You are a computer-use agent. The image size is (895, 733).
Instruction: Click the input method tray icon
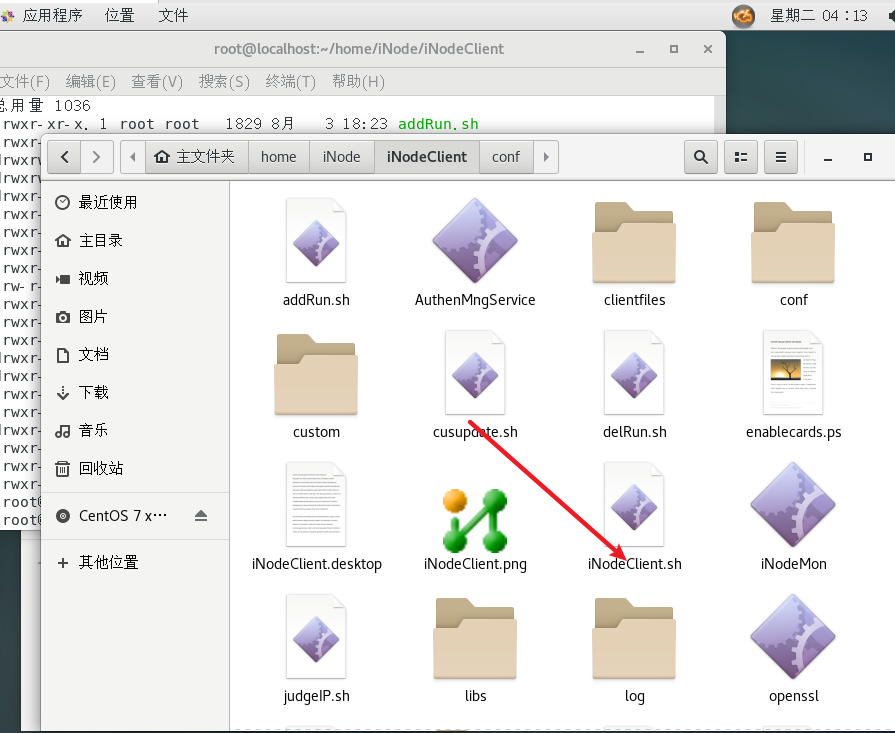click(743, 15)
